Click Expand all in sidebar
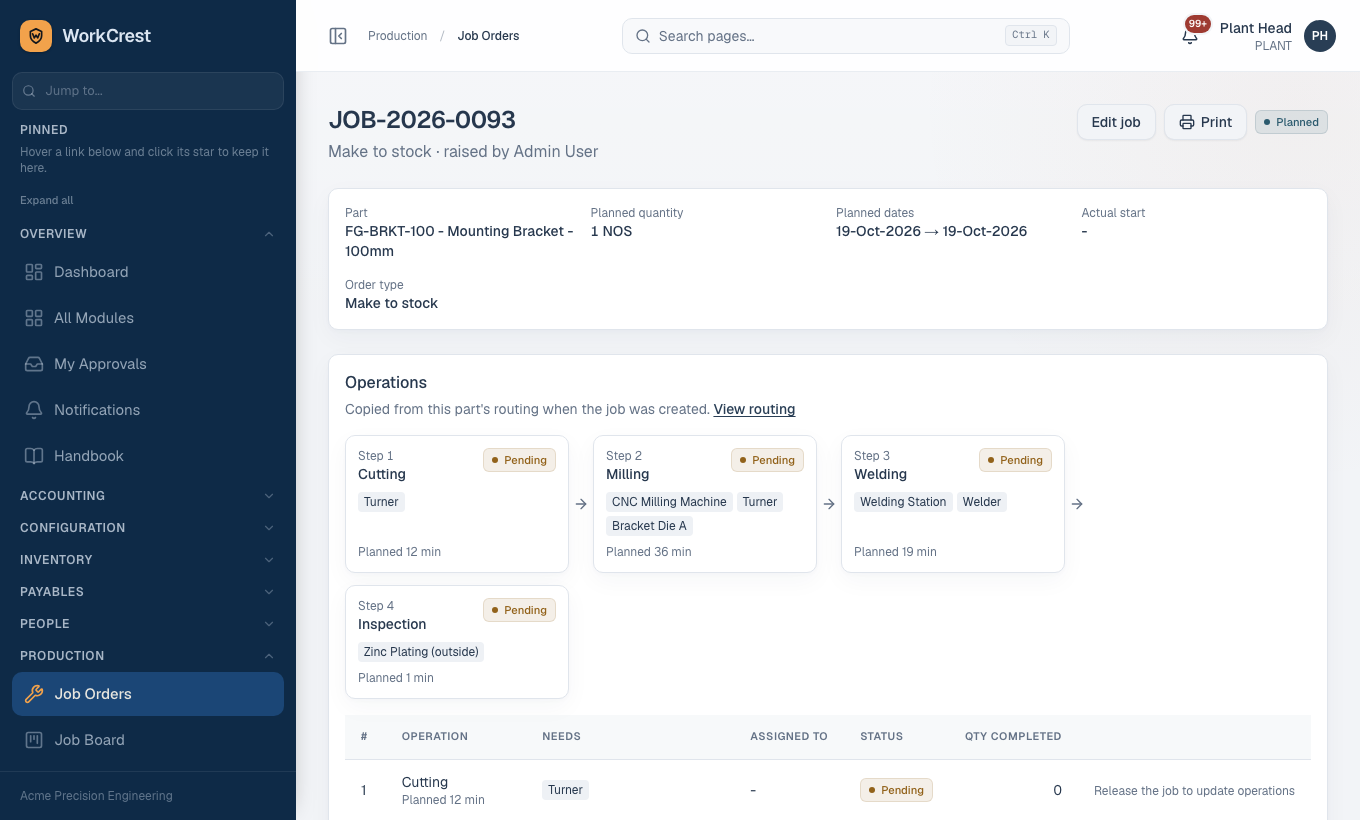Screen dimensions: 1360x820 [x=47, y=200]
